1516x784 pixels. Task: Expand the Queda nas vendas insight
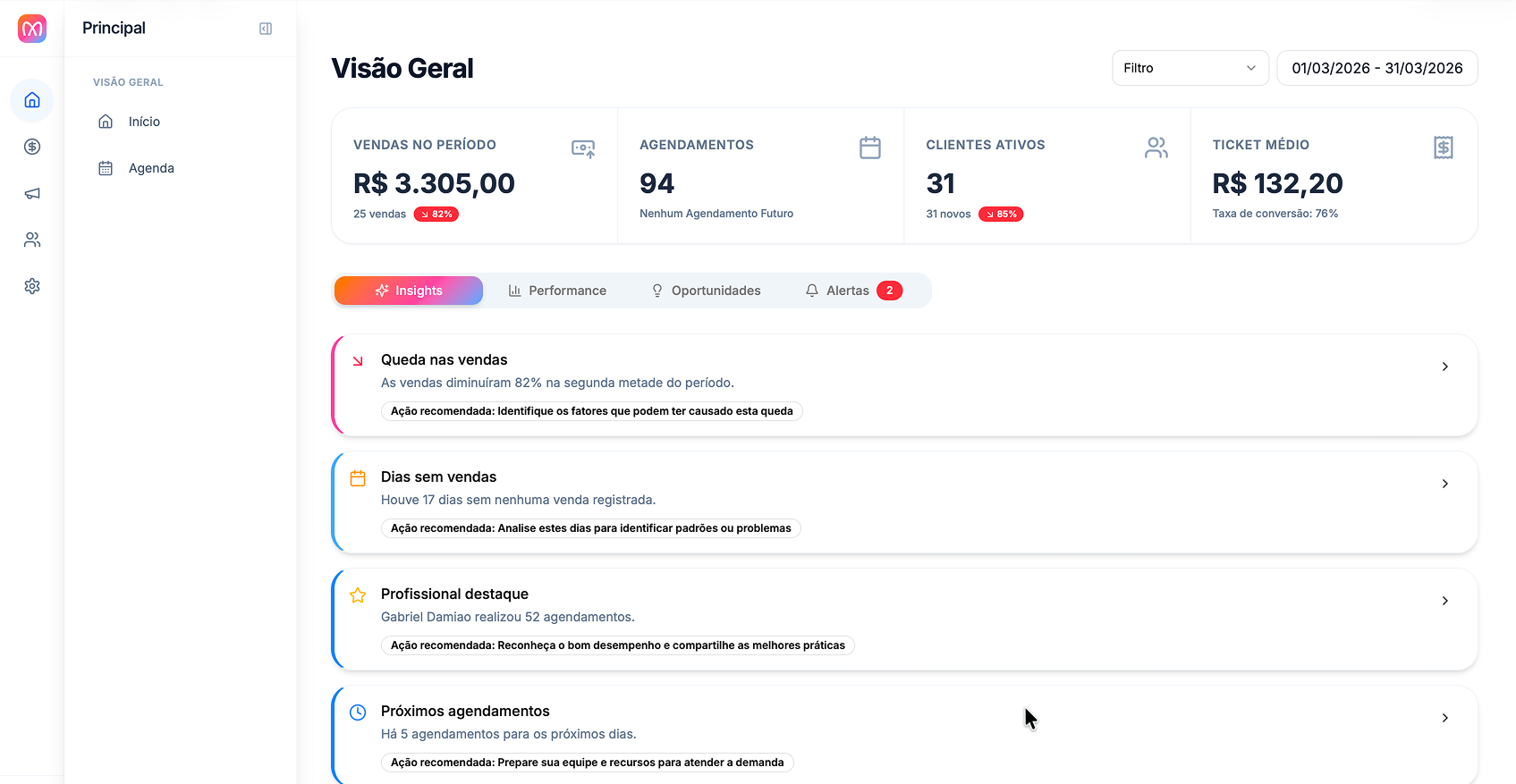click(x=1444, y=367)
